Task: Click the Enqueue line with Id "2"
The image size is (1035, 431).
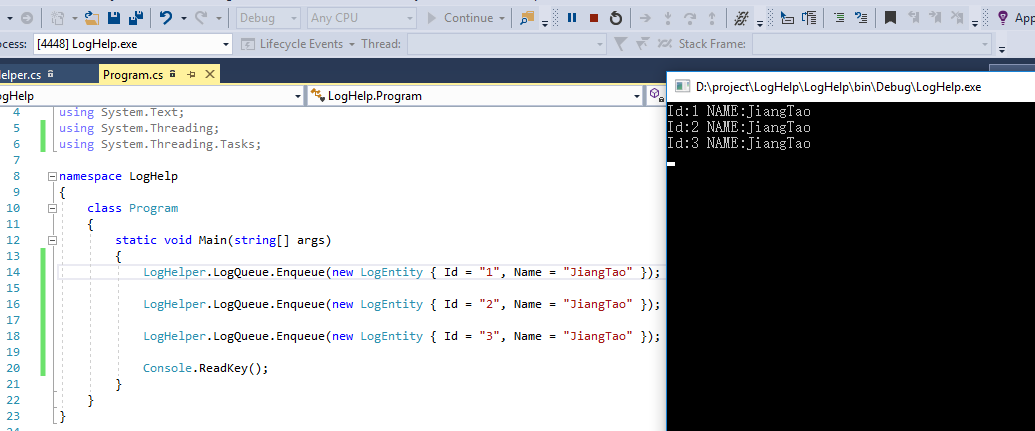Action: (x=401, y=304)
